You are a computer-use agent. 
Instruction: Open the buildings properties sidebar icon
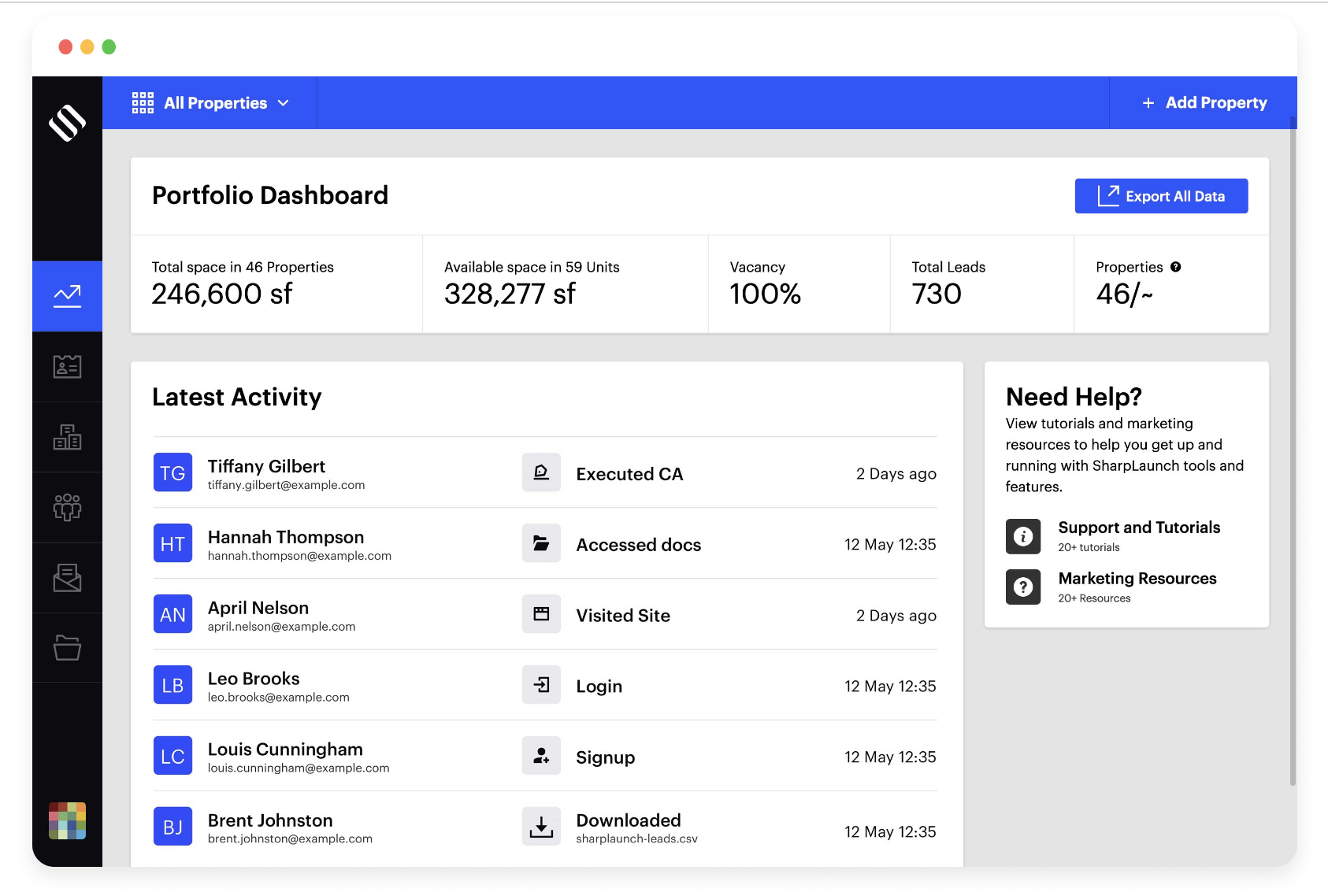point(67,437)
